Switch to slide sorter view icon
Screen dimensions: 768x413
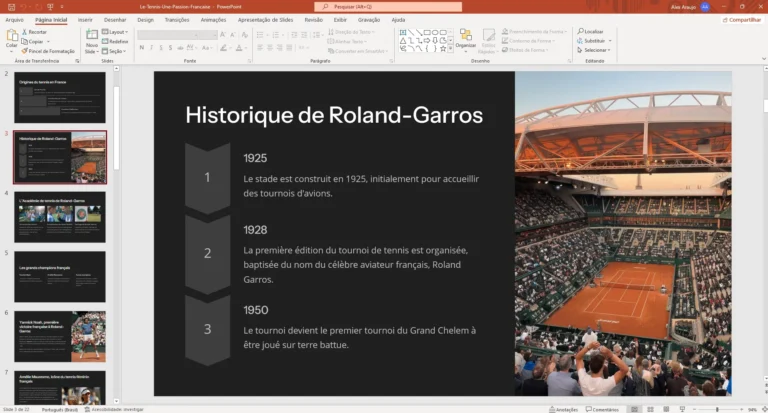(x=650, y=409)
